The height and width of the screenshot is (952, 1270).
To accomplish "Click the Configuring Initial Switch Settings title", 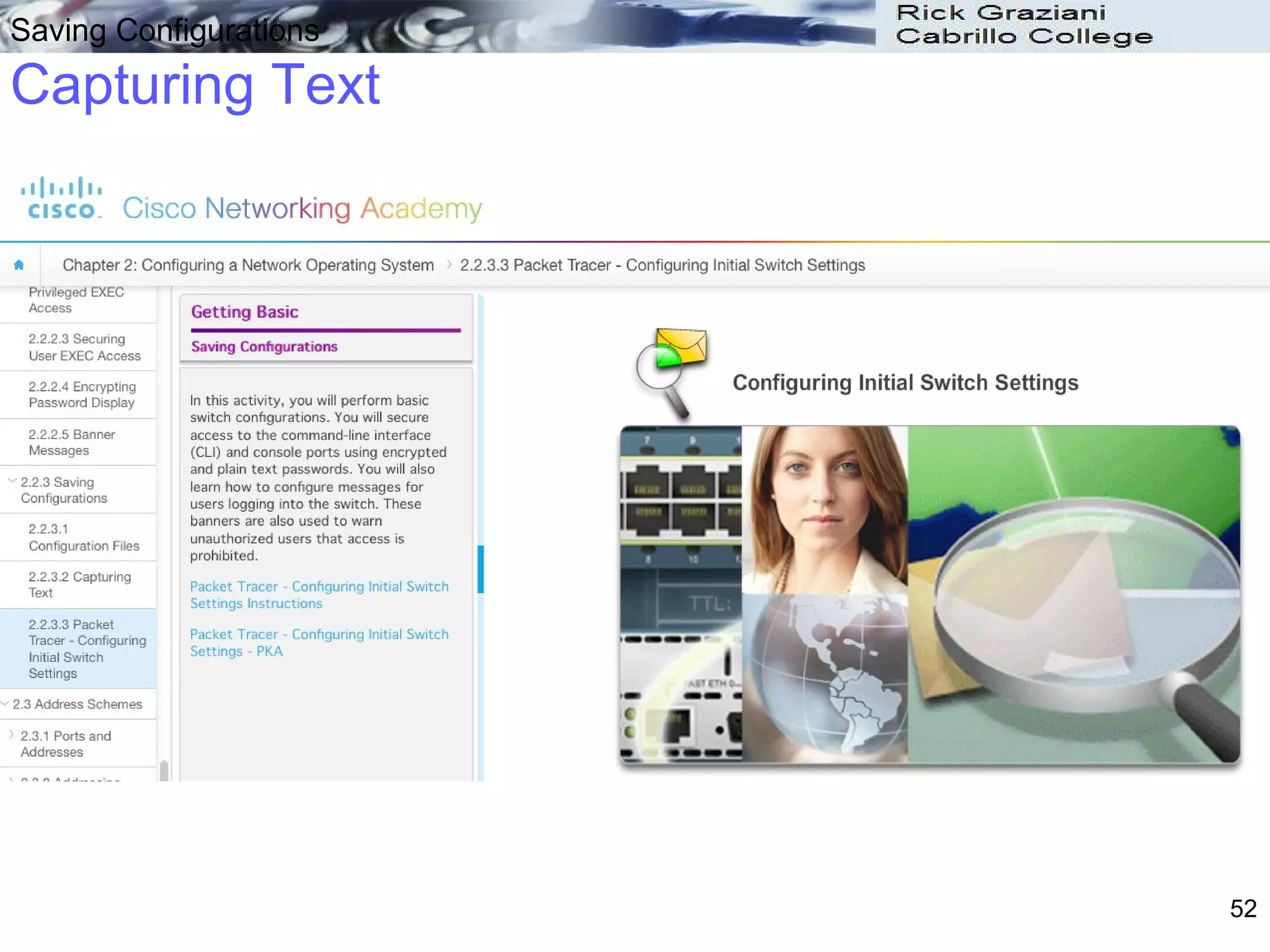I will click(905, 383).
